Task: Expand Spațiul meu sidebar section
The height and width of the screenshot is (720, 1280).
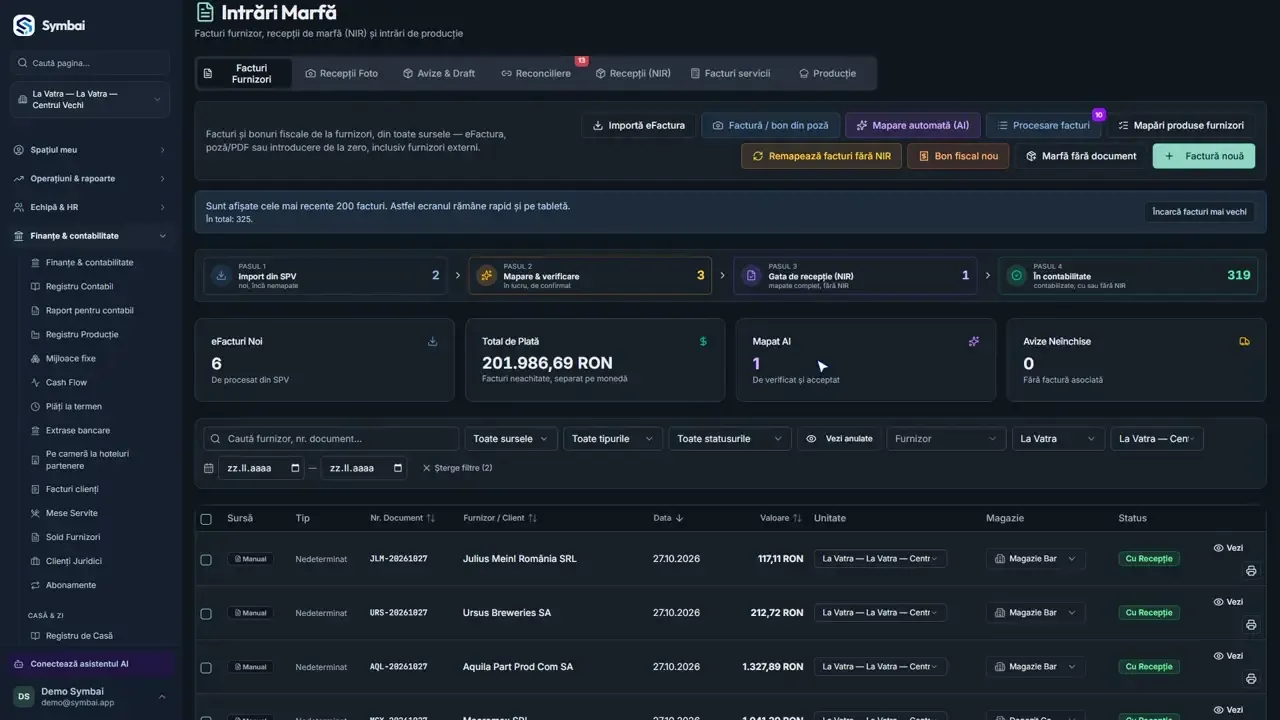Action: pos(90,150)
